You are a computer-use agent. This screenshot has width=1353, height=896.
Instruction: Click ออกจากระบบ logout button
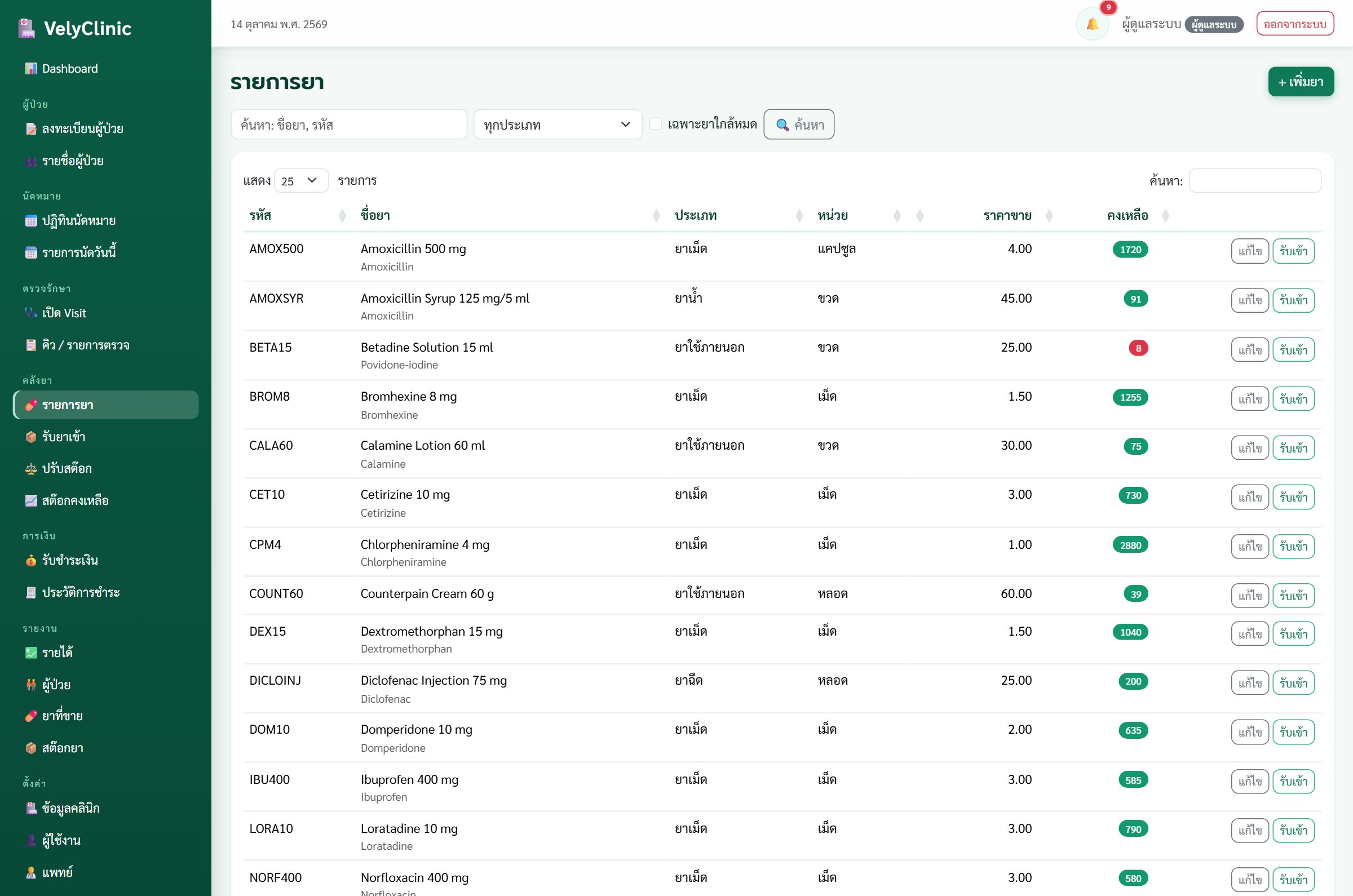click(1295, 24)
